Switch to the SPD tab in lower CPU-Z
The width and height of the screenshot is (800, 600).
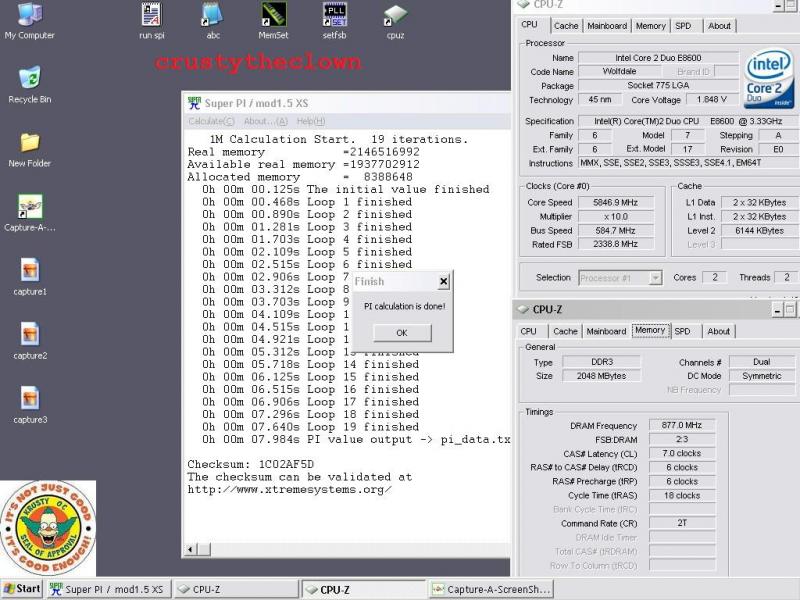point(682,331)
